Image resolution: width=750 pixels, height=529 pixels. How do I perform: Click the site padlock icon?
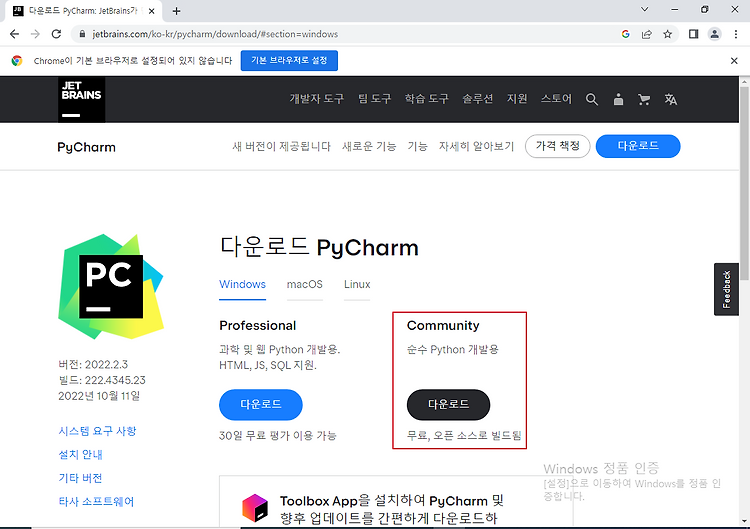coord(82,34)
